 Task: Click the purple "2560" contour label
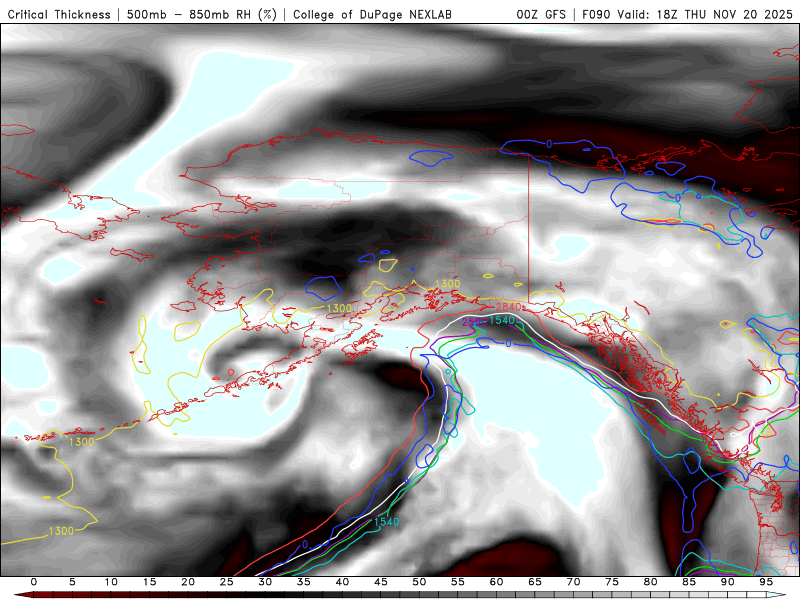pyautogui.click(x=474, y=322)
